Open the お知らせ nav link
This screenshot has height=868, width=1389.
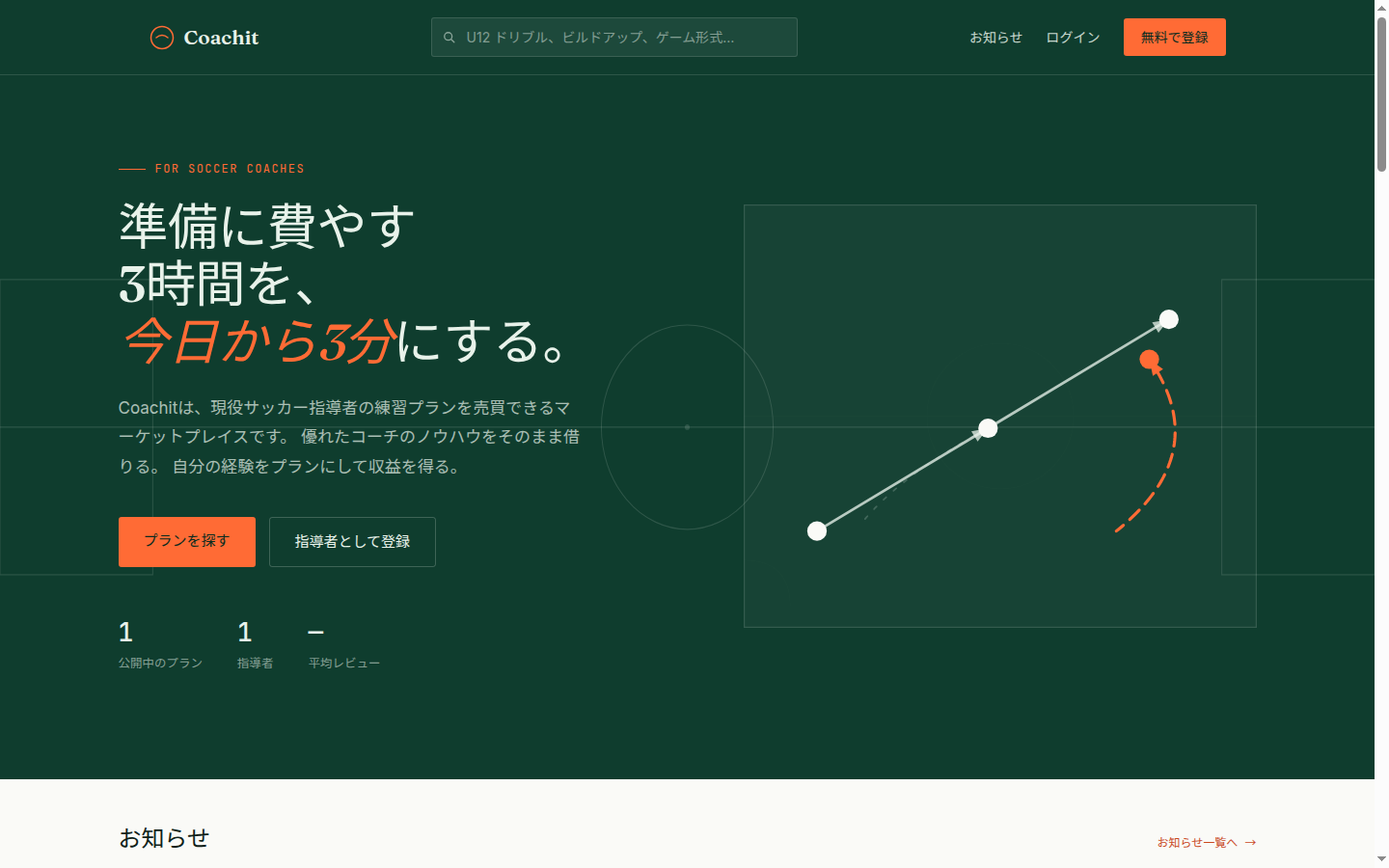(x=995, y=38)
